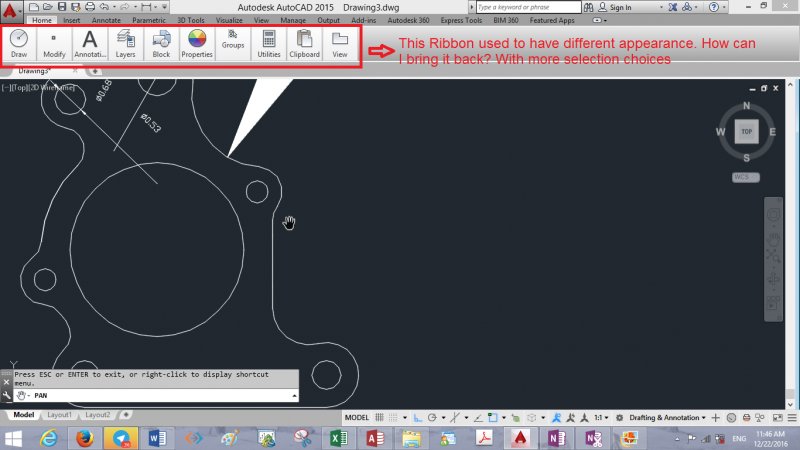This screenshot has height=450, width=800.
Task: Undo the last action
Action: point(104,7)
